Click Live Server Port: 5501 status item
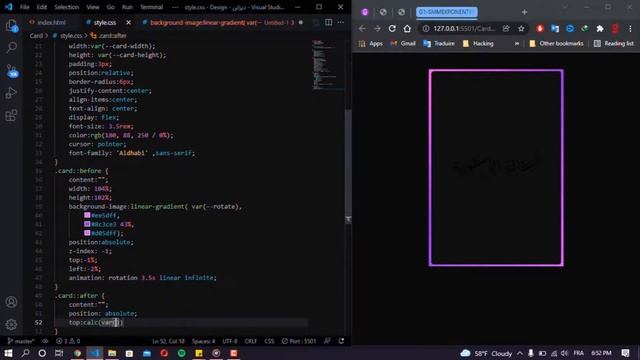Image resolution: width=640 pixels, height=360 pixels. 298,341
